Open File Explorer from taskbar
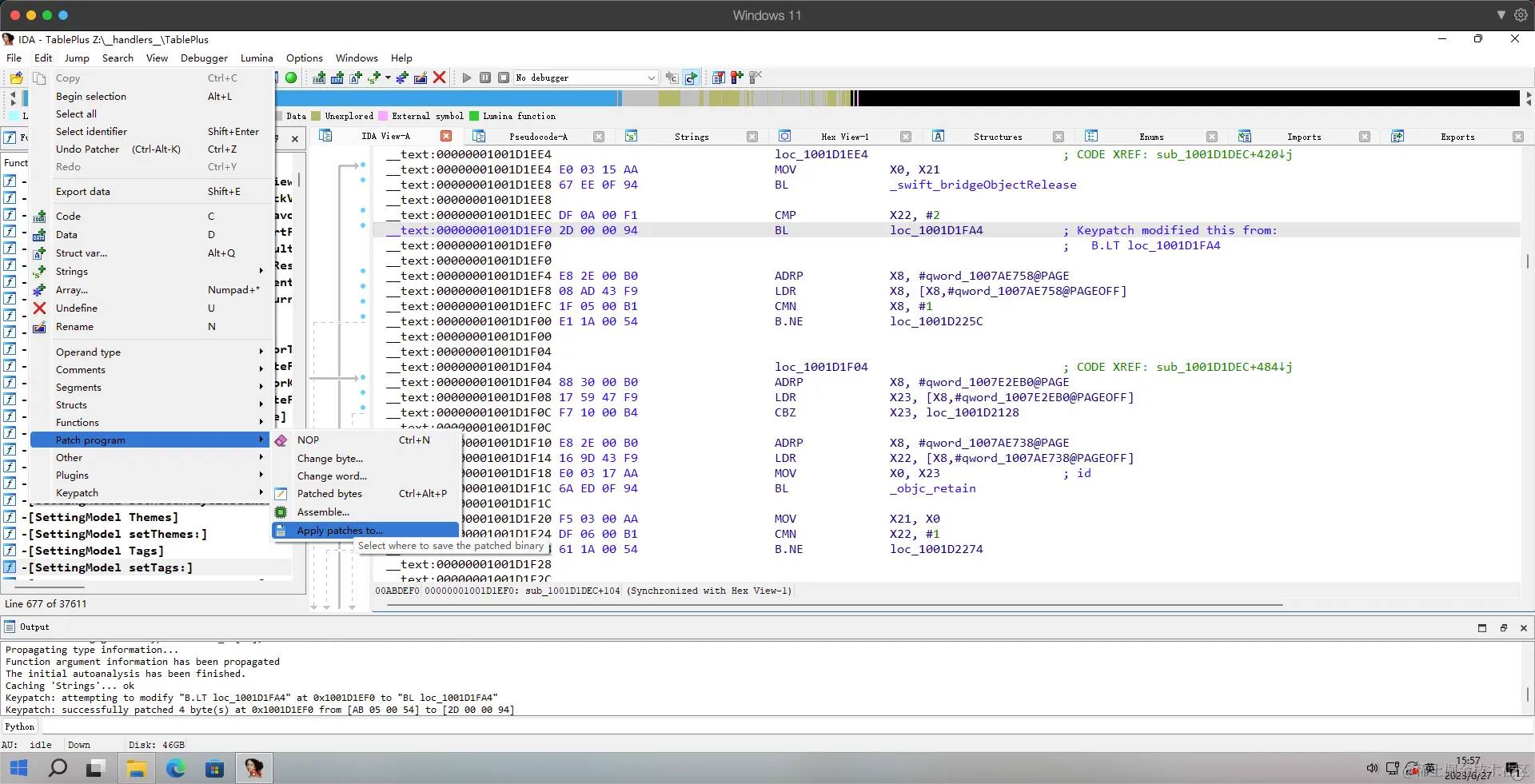 136,769
